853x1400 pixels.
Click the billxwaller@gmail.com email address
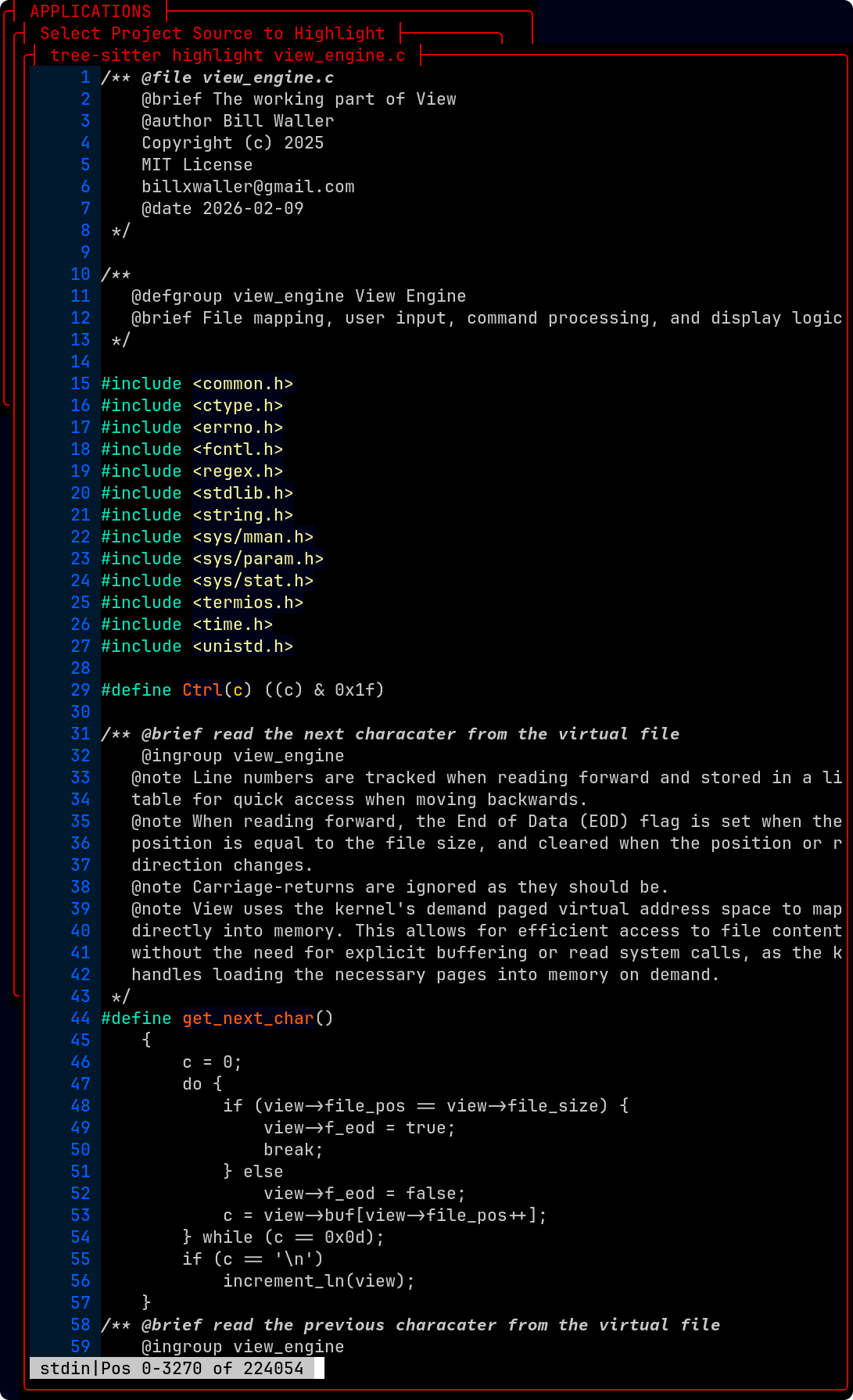click(x=248, y=187)
